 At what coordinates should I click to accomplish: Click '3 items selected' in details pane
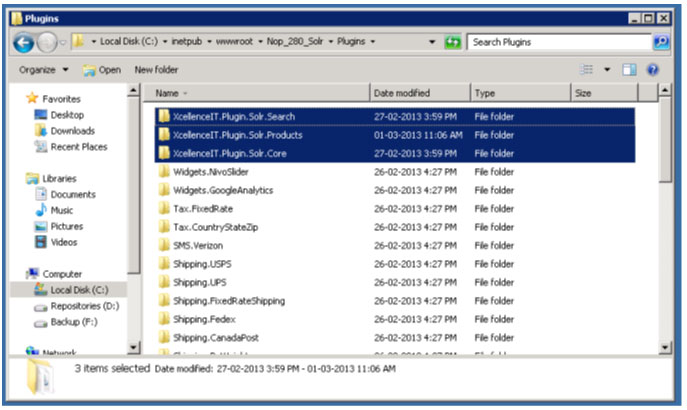(112, 368)
